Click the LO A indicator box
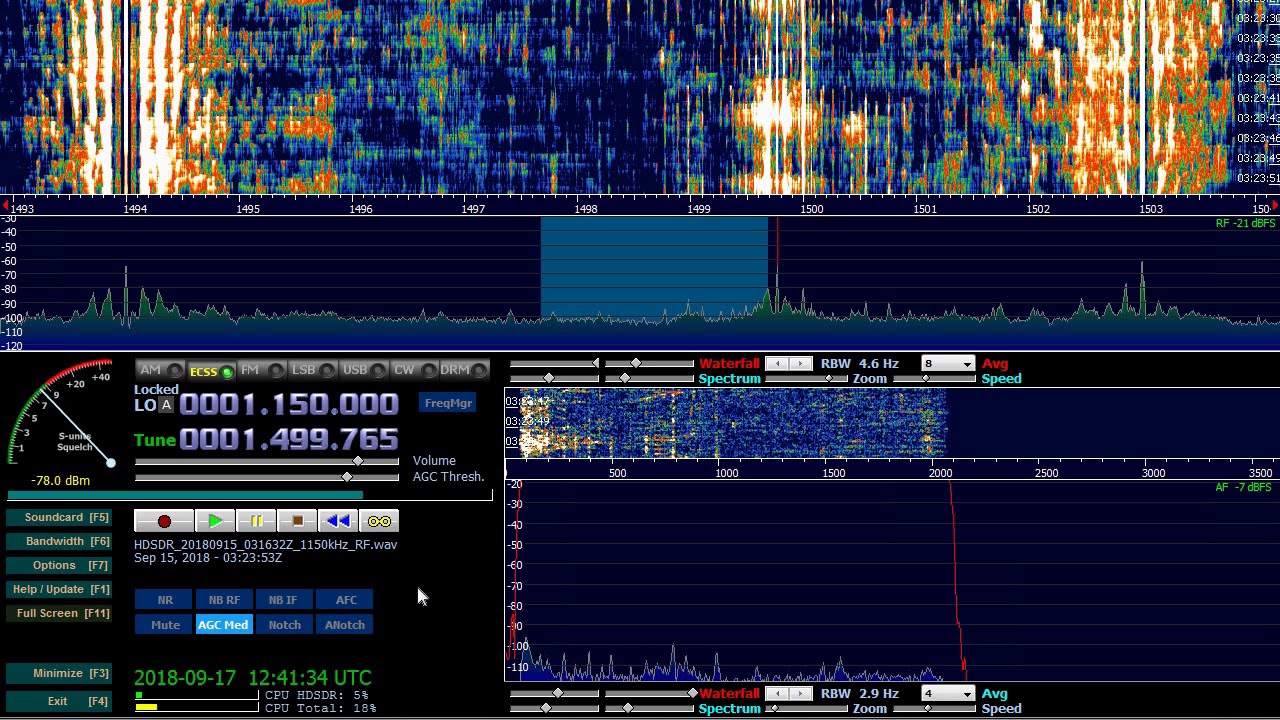The width and height of the screenshot is (1280, 720). click(x=166, y=405)
